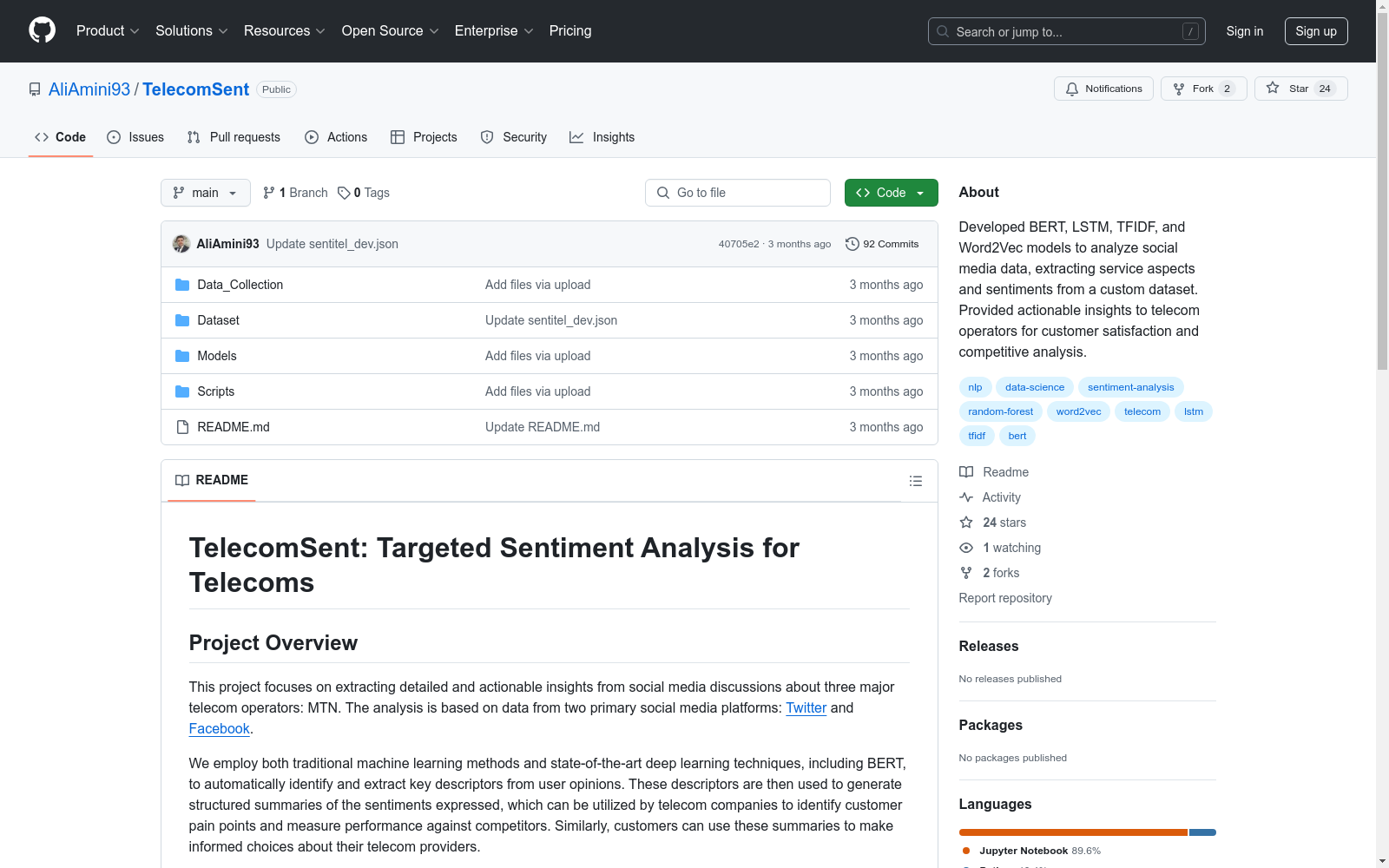Click the orange Jupyter Notebook language bar
Image resolution: width=1389 pixels, height=868 pixels.
[1073, 832]
